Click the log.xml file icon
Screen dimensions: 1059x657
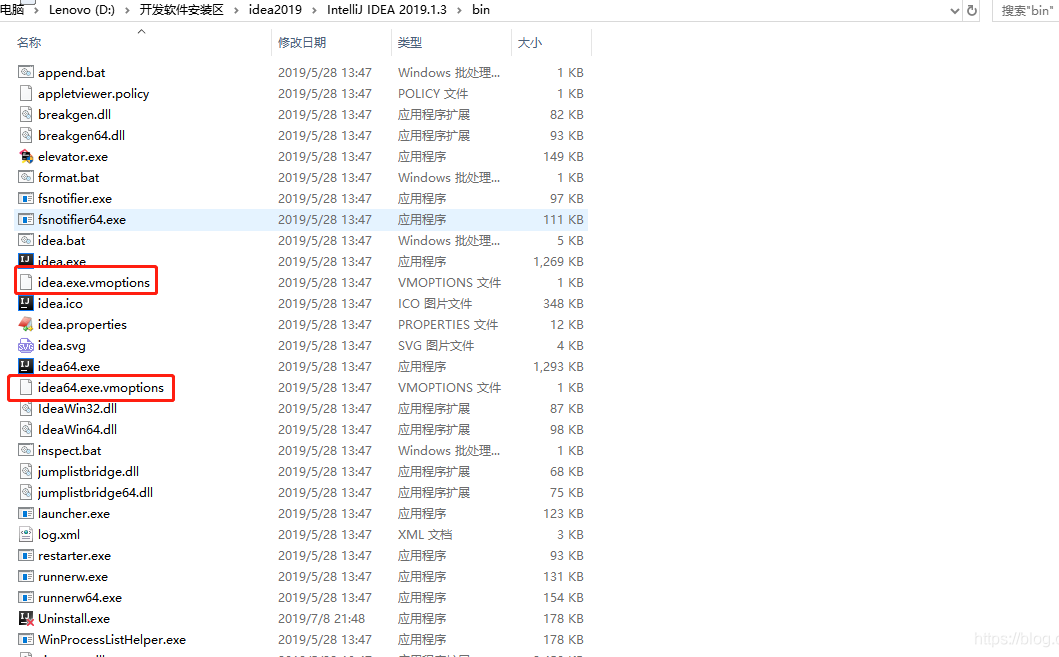pos(26,534)
